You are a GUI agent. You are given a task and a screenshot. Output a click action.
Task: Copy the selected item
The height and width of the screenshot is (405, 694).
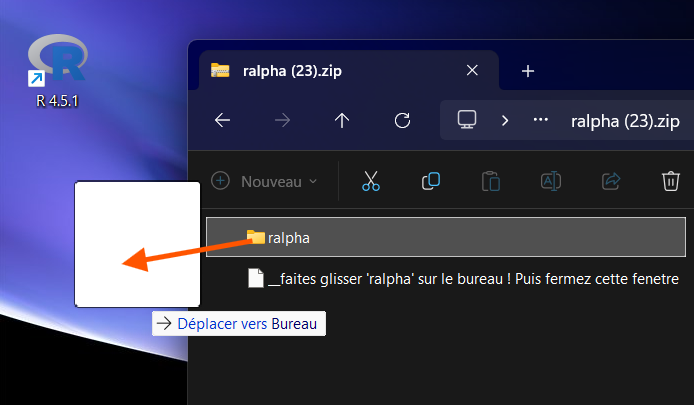[431, 181]
